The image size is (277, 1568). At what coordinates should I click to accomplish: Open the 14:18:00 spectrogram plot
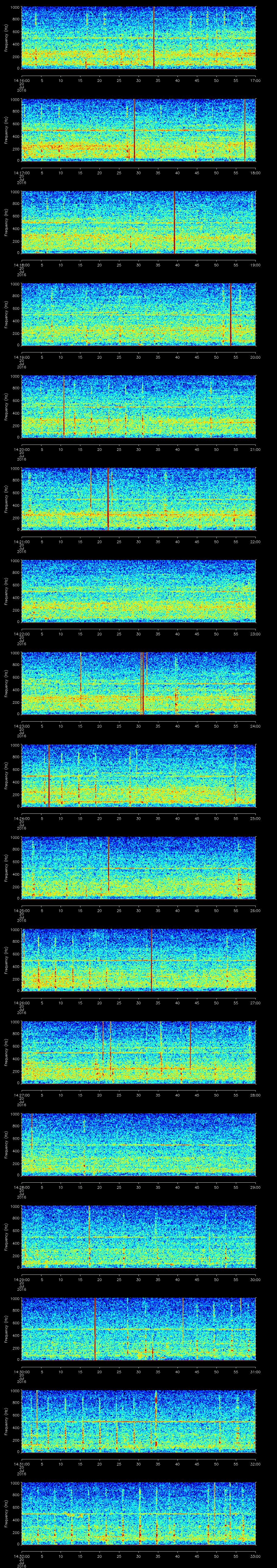pos(138,222)
